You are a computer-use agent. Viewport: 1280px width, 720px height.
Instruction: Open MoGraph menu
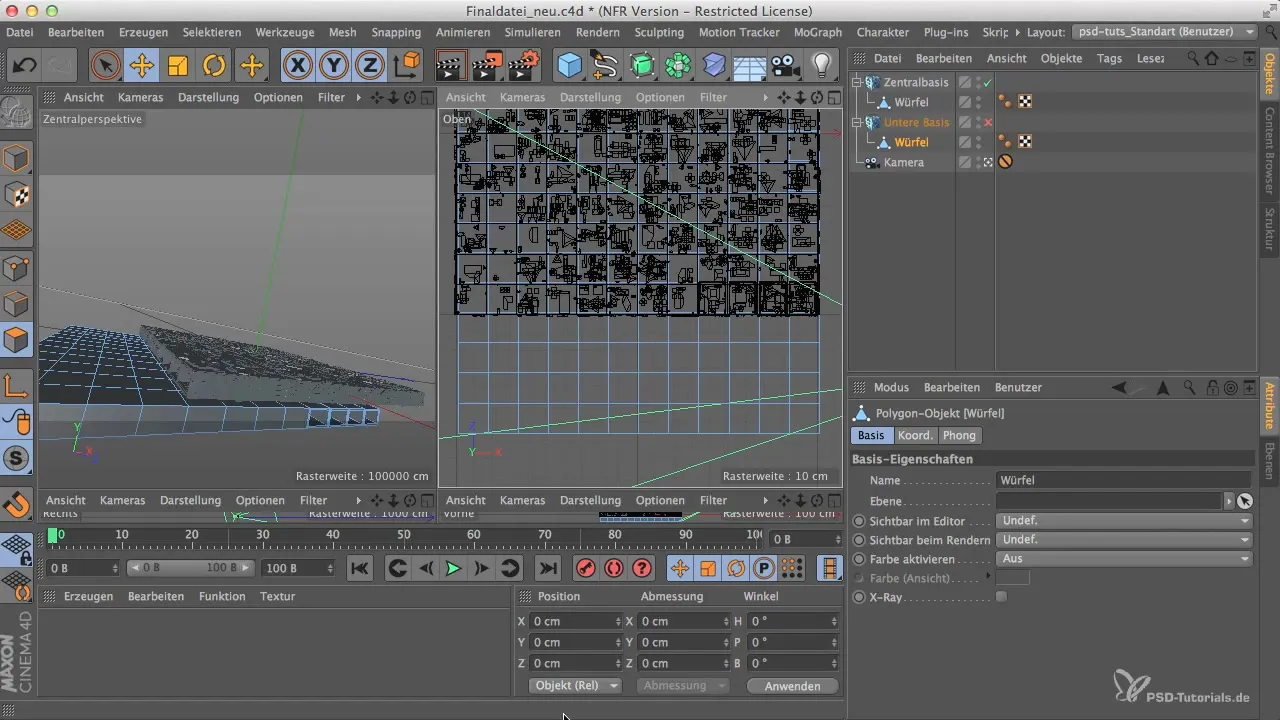pos(818,32)
